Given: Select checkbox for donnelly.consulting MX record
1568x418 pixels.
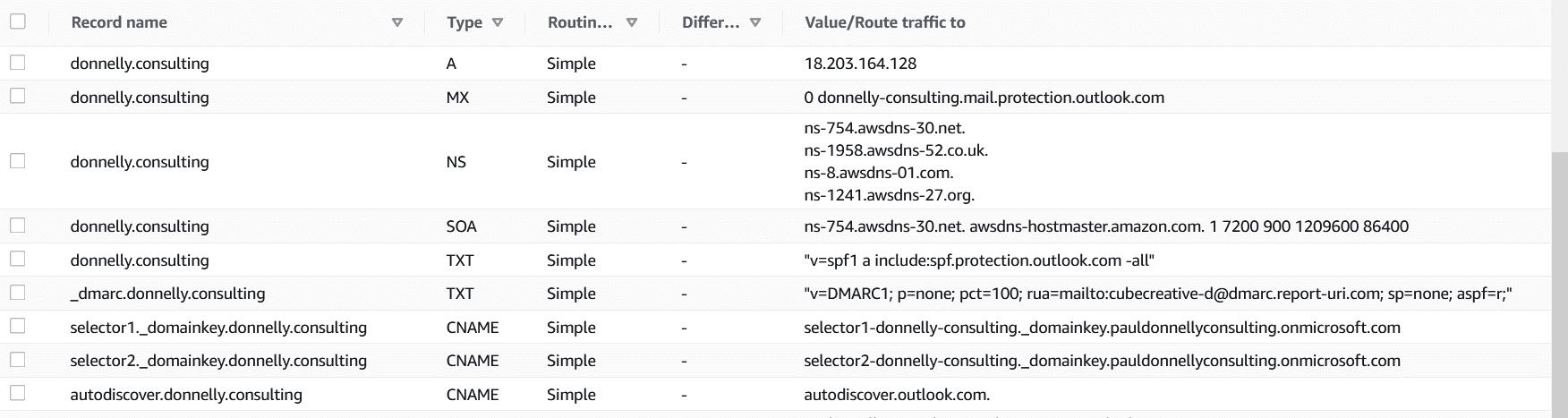Looking at the screenshot, I should click(x=17, y=97).
